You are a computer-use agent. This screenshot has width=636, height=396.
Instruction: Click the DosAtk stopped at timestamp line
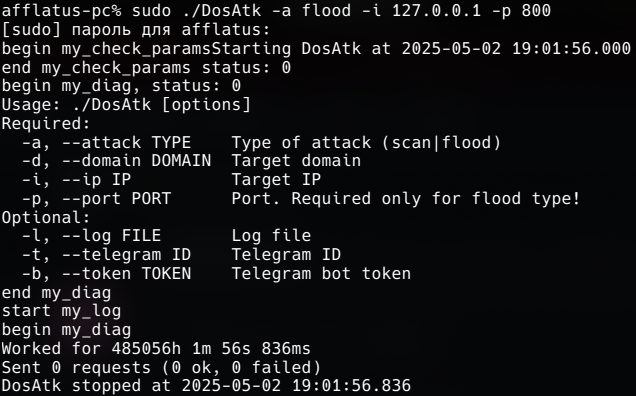[x=206, y=385]
